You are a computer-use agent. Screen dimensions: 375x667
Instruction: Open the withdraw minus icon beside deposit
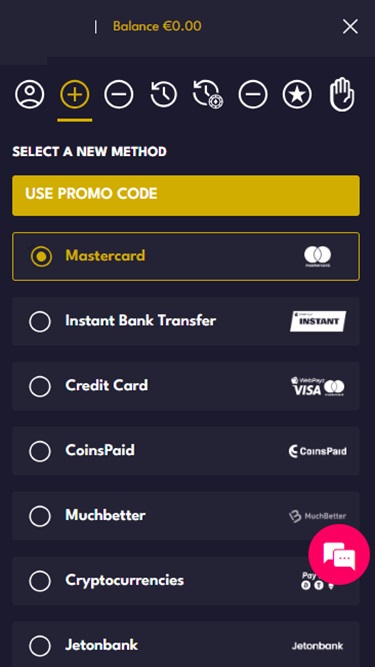pyautogui.click(x=119, y=94)
